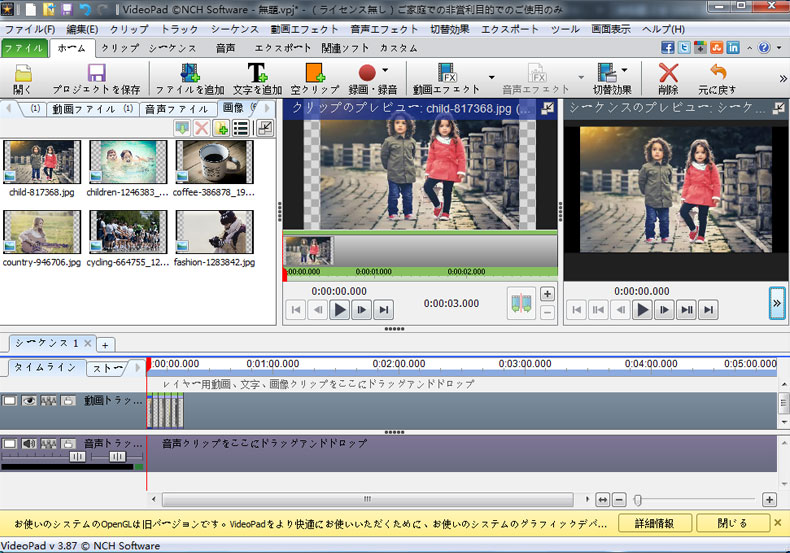Expand the toolbar overflow chevron
The image size is (790, 553).
tap(782, 78)
